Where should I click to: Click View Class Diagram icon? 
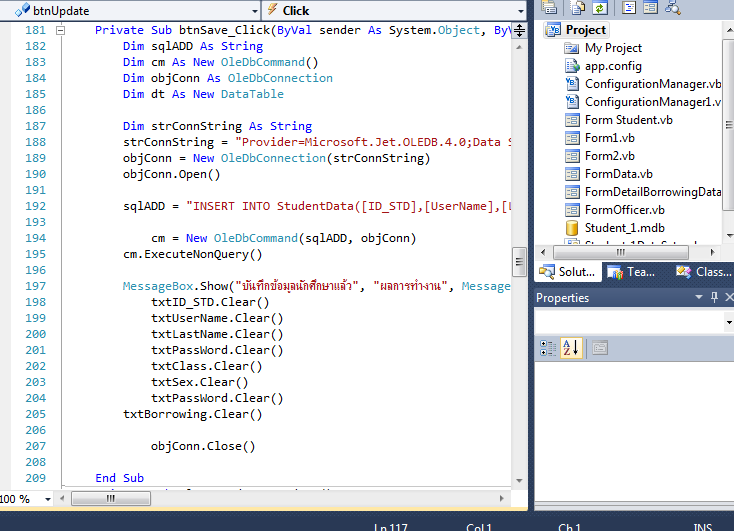[673, 7]
